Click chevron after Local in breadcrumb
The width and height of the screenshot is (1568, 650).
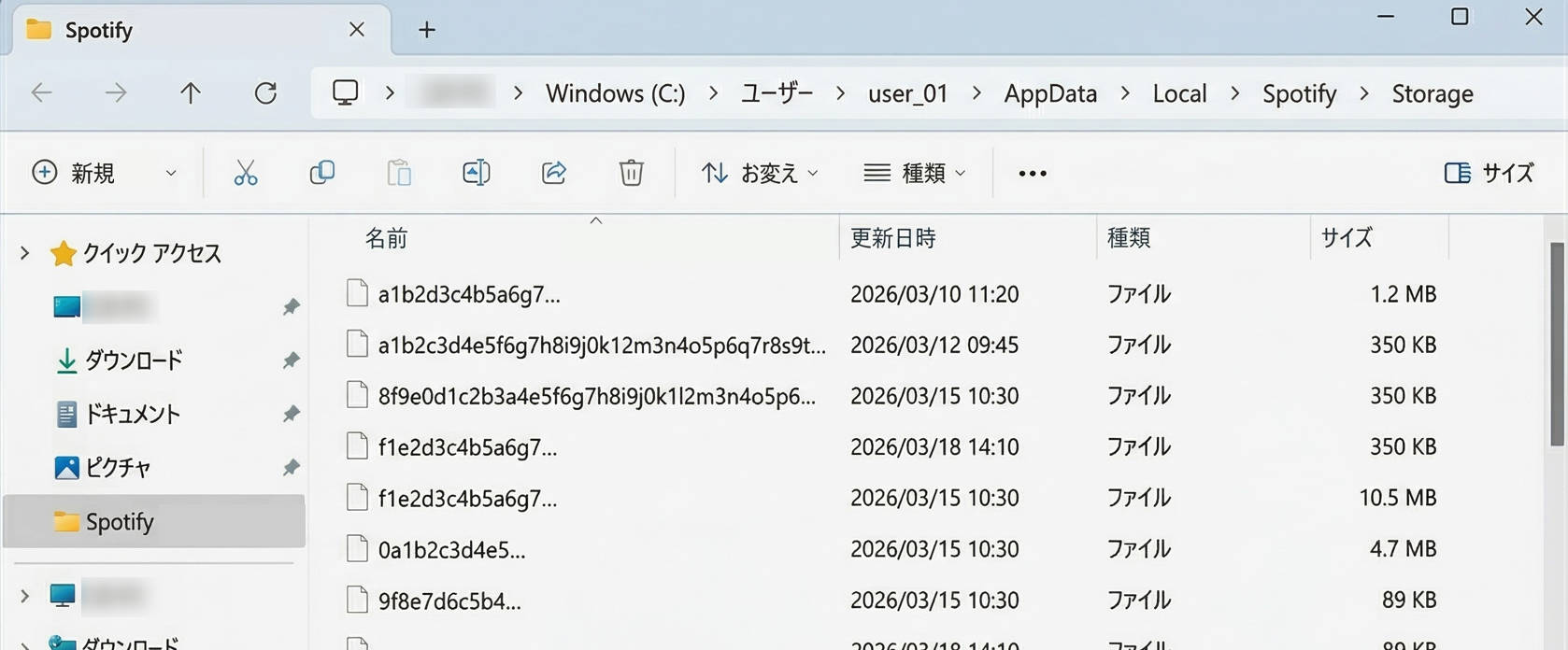(x=1235, y=93)
